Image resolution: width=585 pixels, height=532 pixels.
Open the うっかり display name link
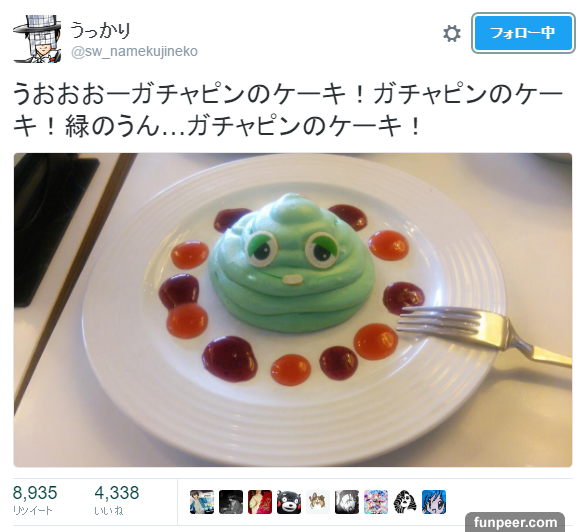click(100, 30)
